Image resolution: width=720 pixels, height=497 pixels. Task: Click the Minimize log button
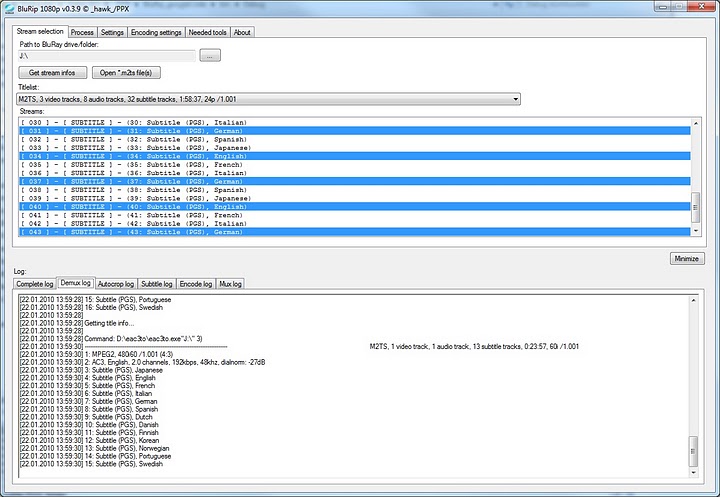(x=686, y=258)
